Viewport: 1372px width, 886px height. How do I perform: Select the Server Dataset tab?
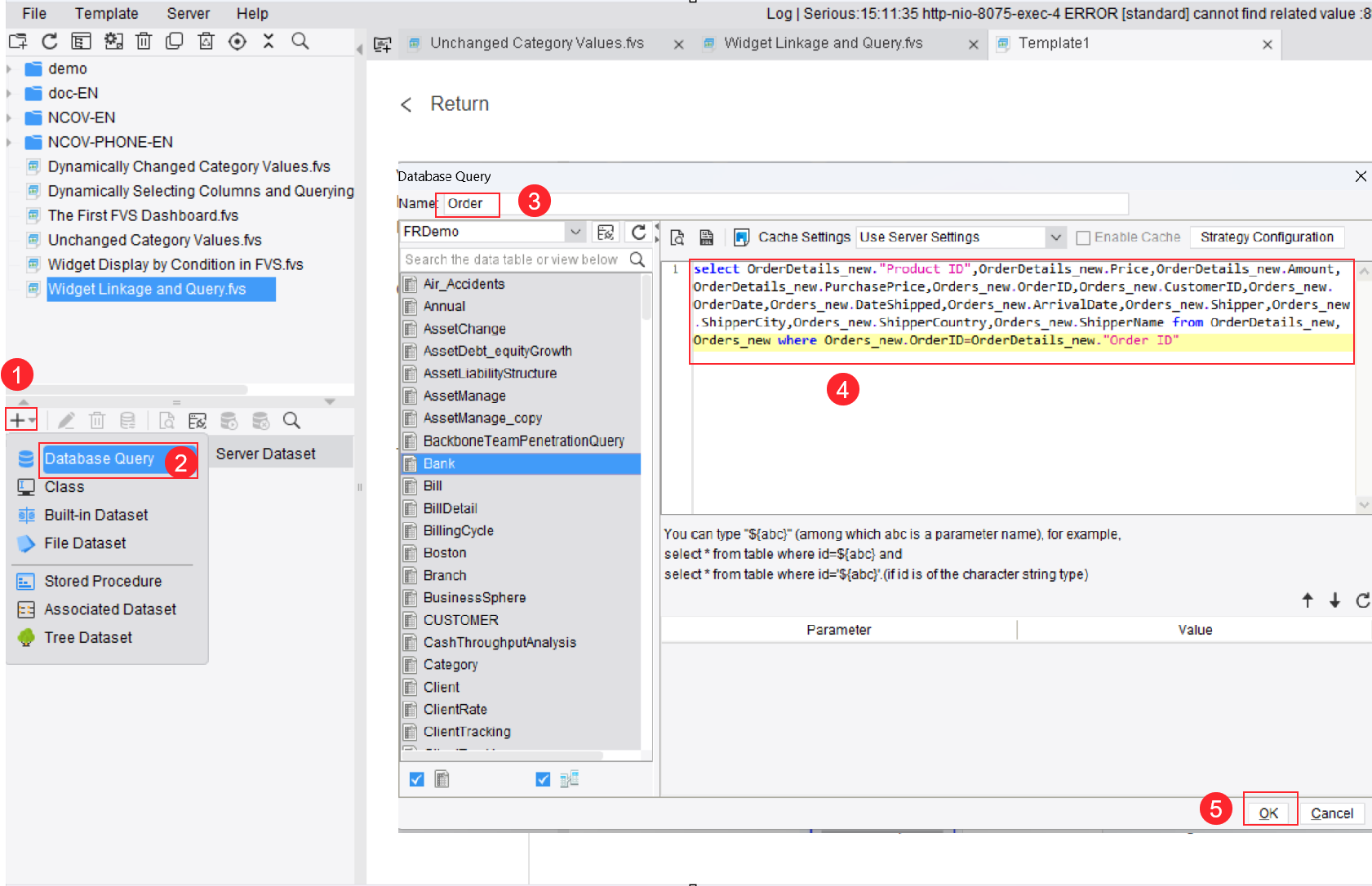coord(266,454)
